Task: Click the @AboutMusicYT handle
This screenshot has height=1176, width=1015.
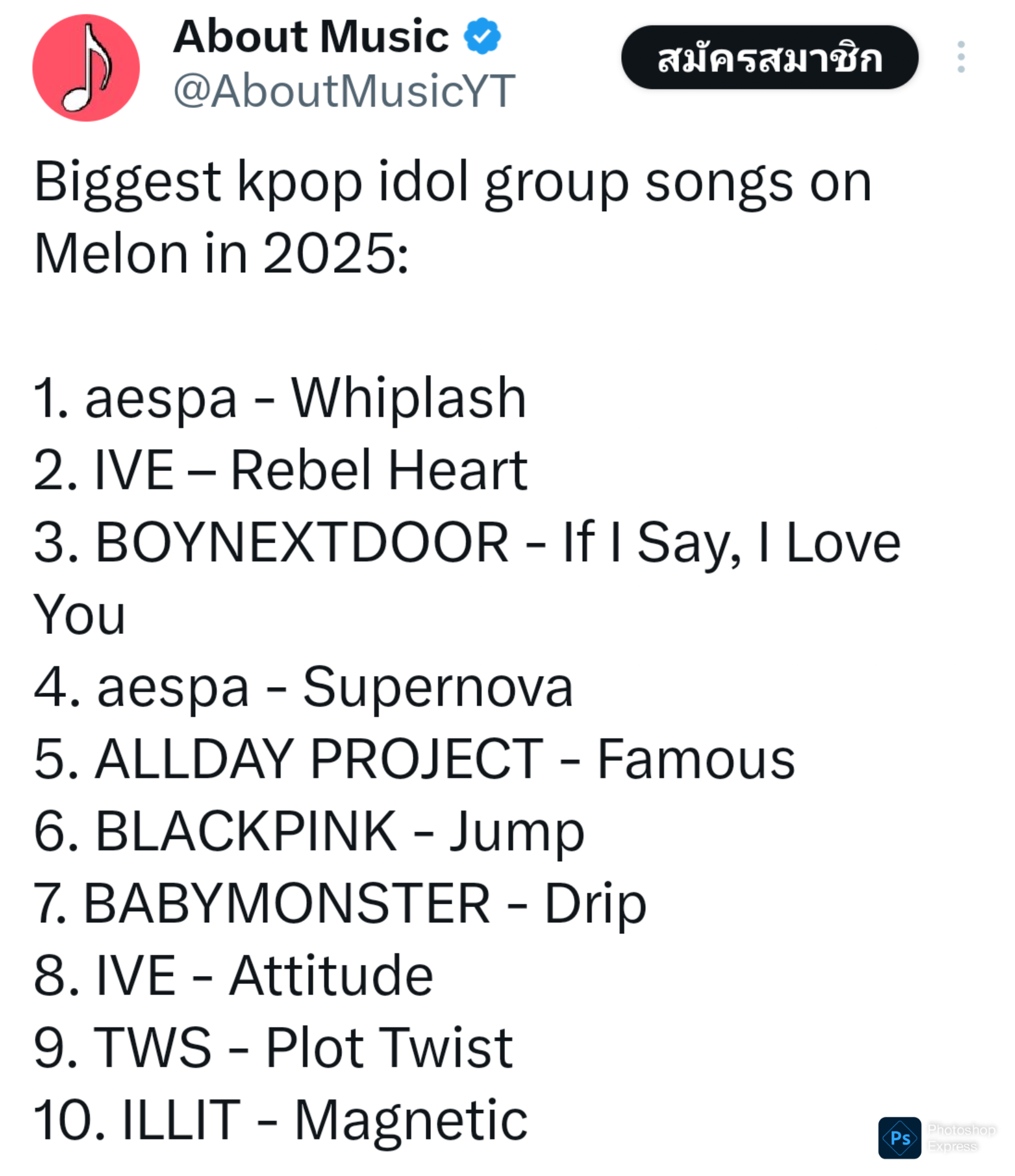Action: [x=344, y=91]
